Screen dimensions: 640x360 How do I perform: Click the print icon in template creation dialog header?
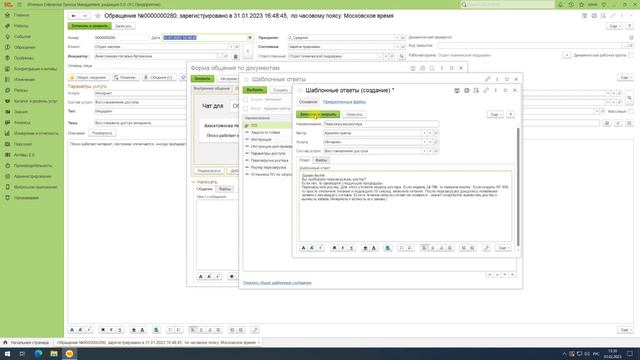467,90
